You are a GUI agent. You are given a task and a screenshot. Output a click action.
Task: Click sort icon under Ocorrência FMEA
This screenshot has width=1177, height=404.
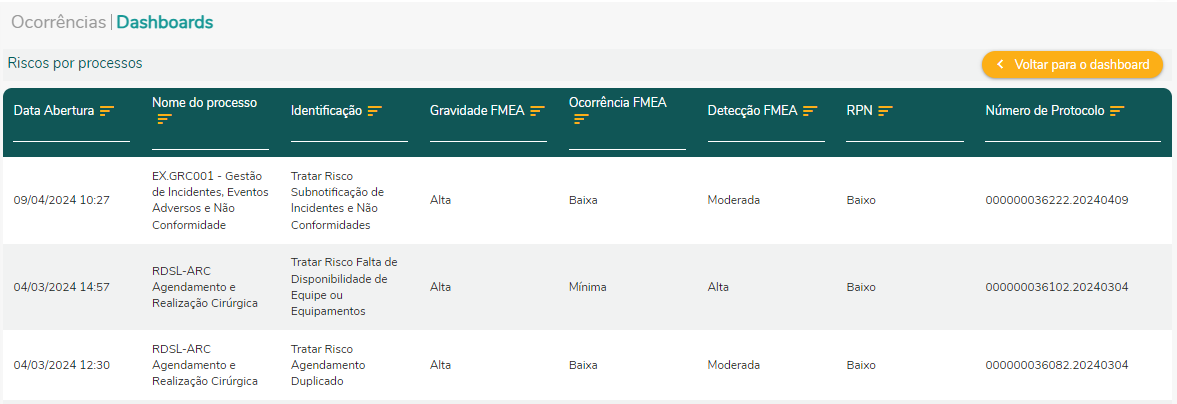click(x=581, y=119)
